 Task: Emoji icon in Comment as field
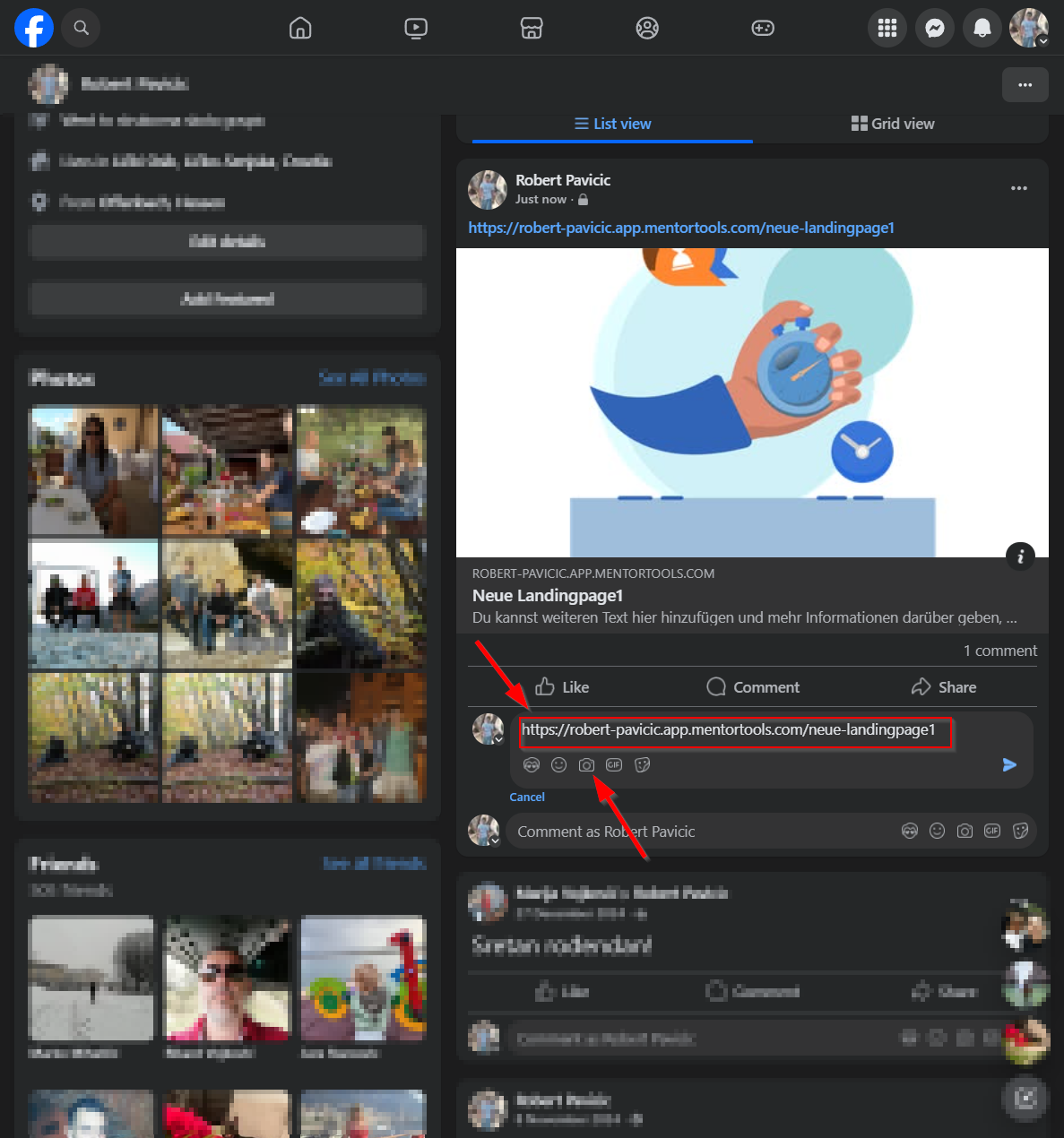[x=938, y=832]
